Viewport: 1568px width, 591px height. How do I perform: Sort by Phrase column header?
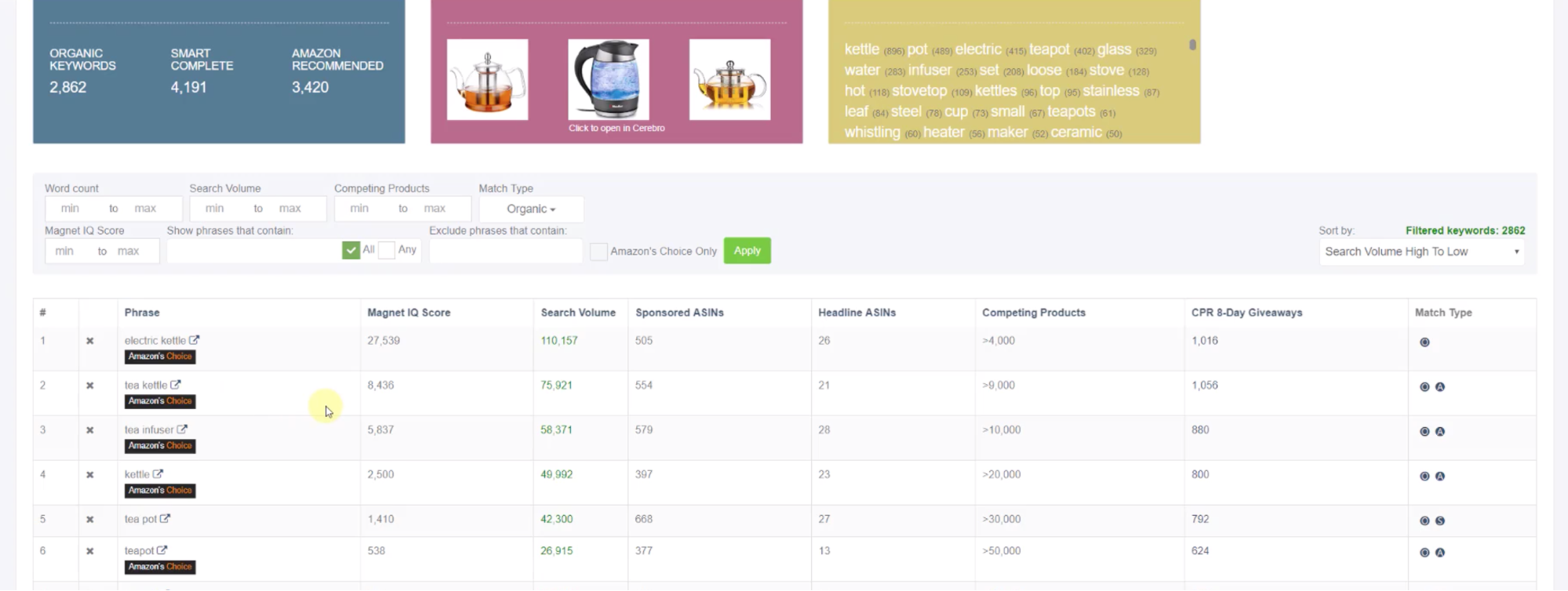[x=142, y=313]
